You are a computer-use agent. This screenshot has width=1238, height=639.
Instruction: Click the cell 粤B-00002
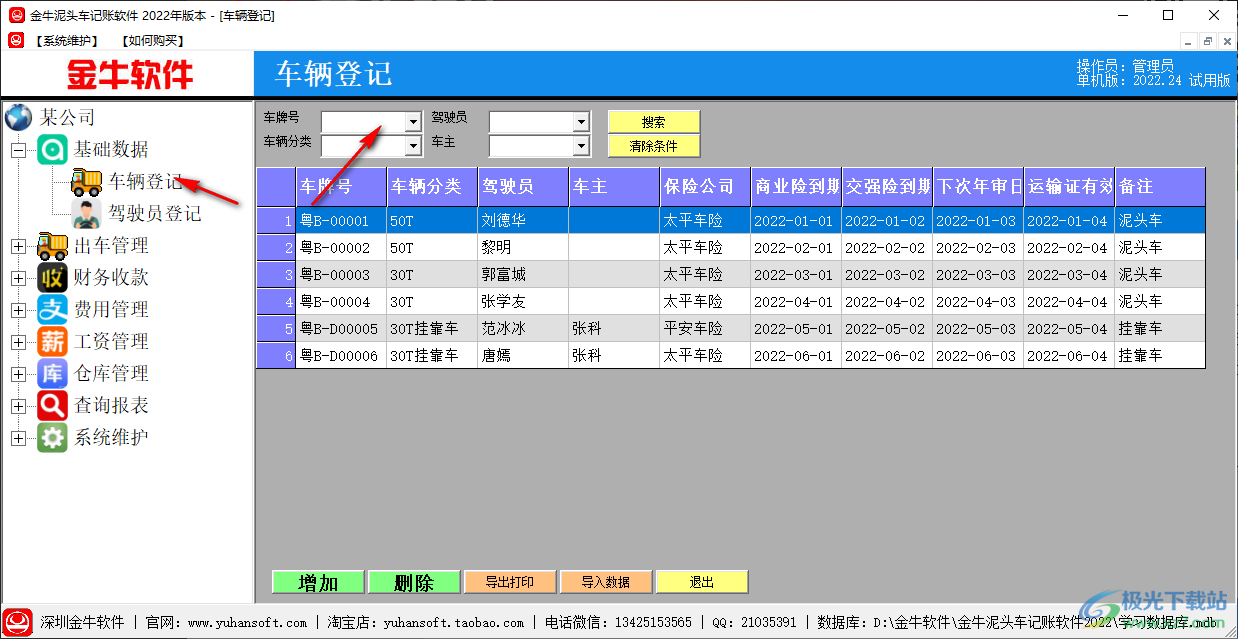coord(341,247)
